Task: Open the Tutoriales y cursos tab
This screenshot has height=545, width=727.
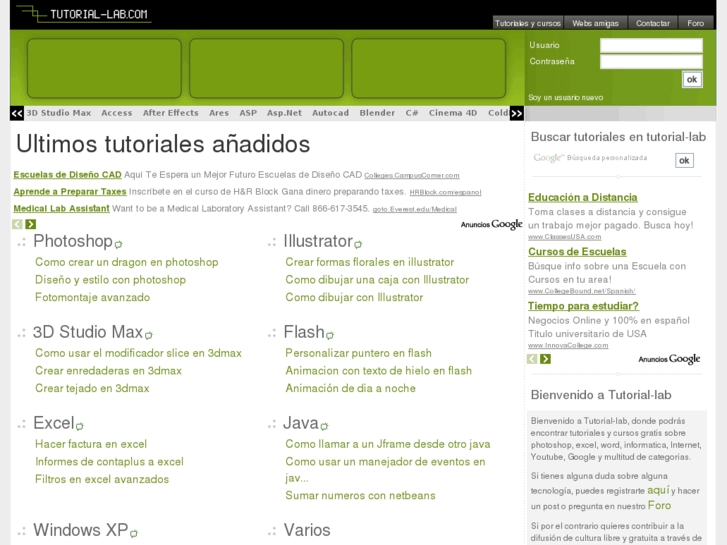Action: tap(528, 23)
